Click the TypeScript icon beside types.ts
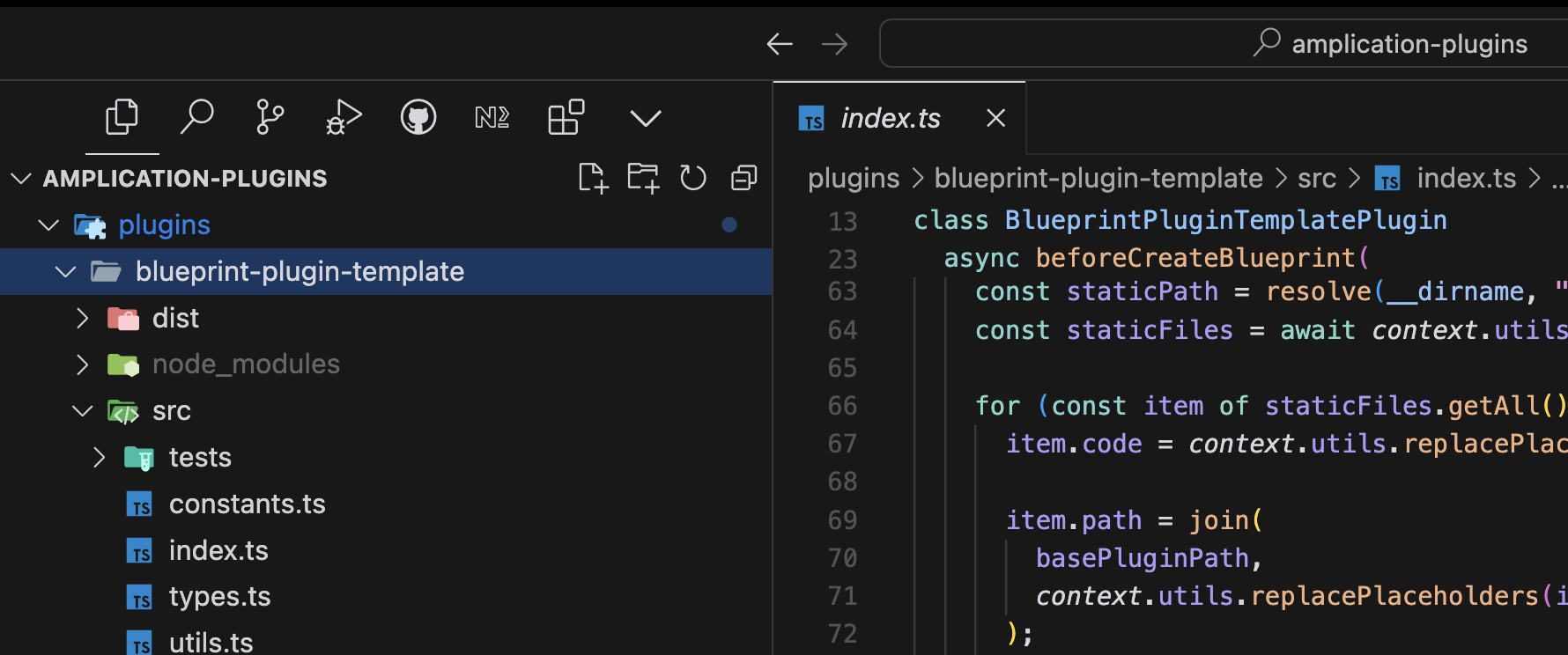 (139, 598)
